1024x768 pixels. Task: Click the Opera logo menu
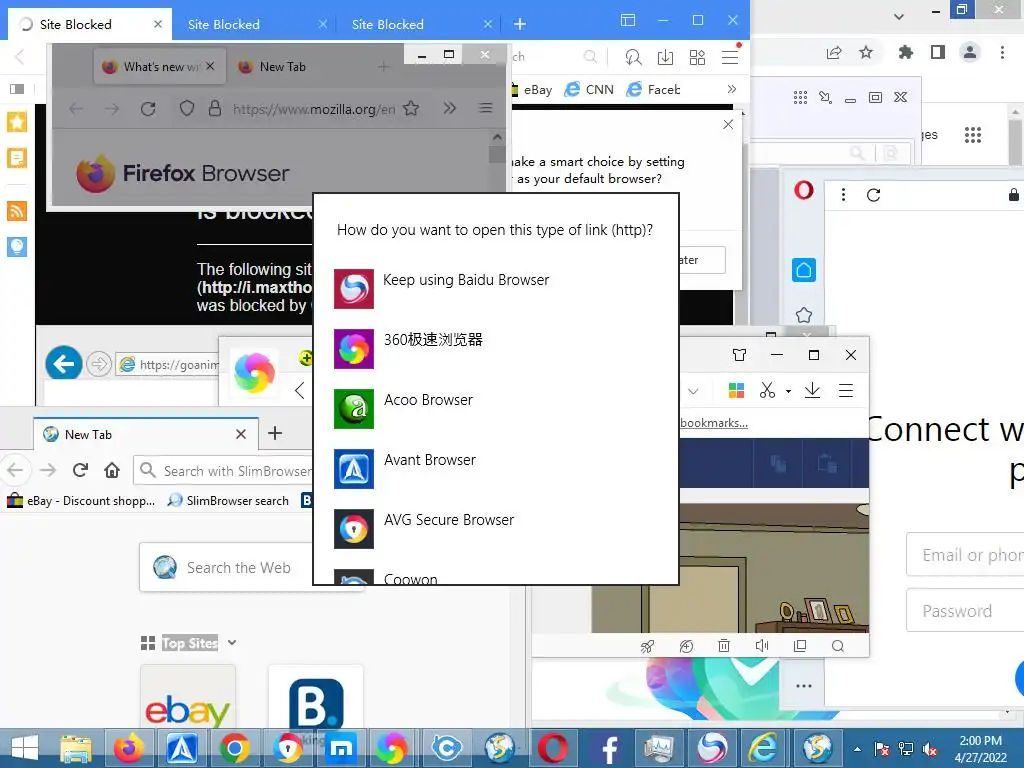(804, 190)
